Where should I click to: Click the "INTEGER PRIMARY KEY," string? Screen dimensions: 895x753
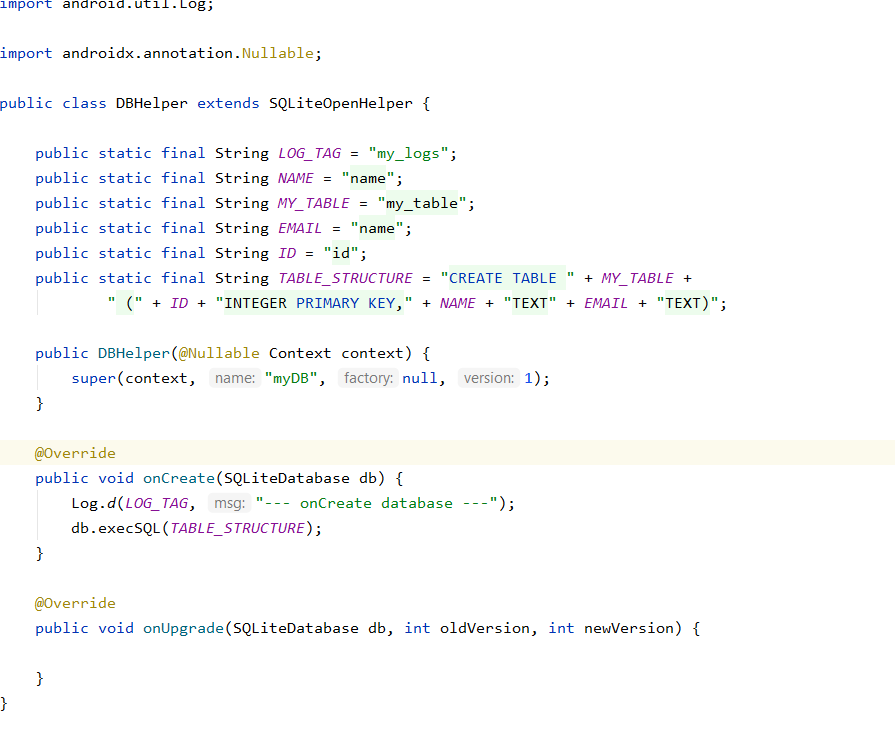tap(314, 303)
